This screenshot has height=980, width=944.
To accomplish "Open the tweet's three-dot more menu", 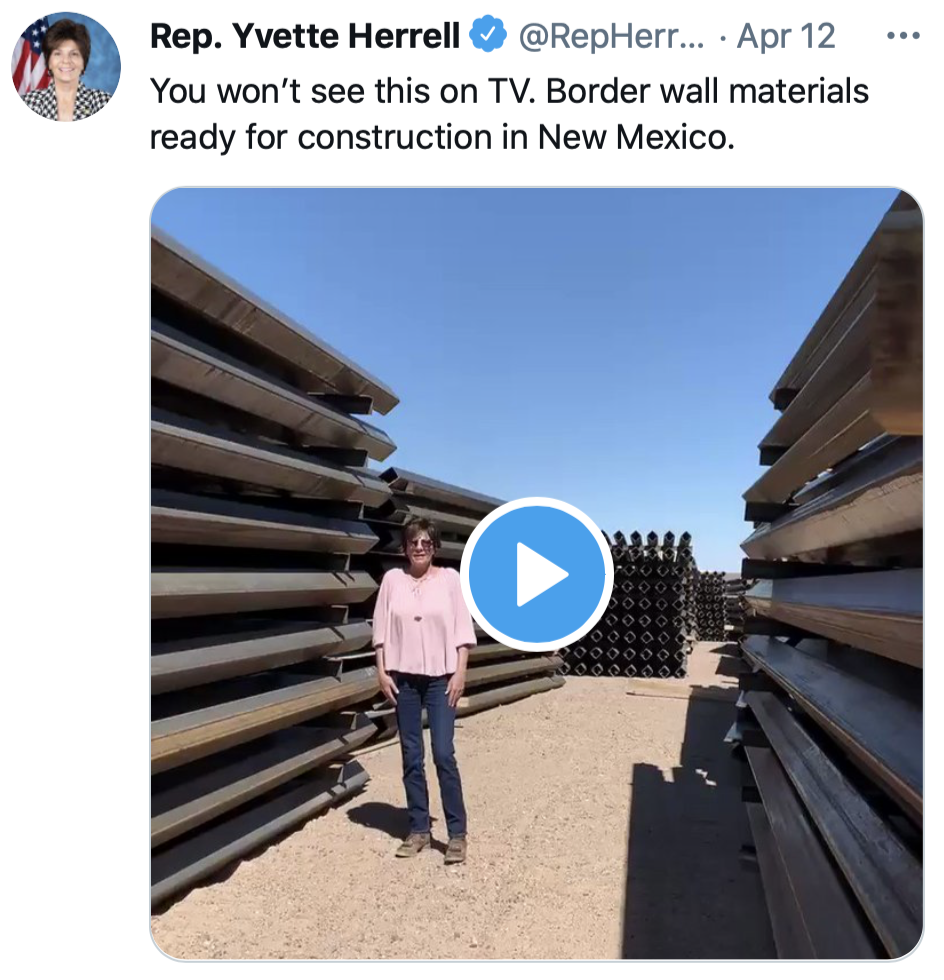I will click(903, 36).
